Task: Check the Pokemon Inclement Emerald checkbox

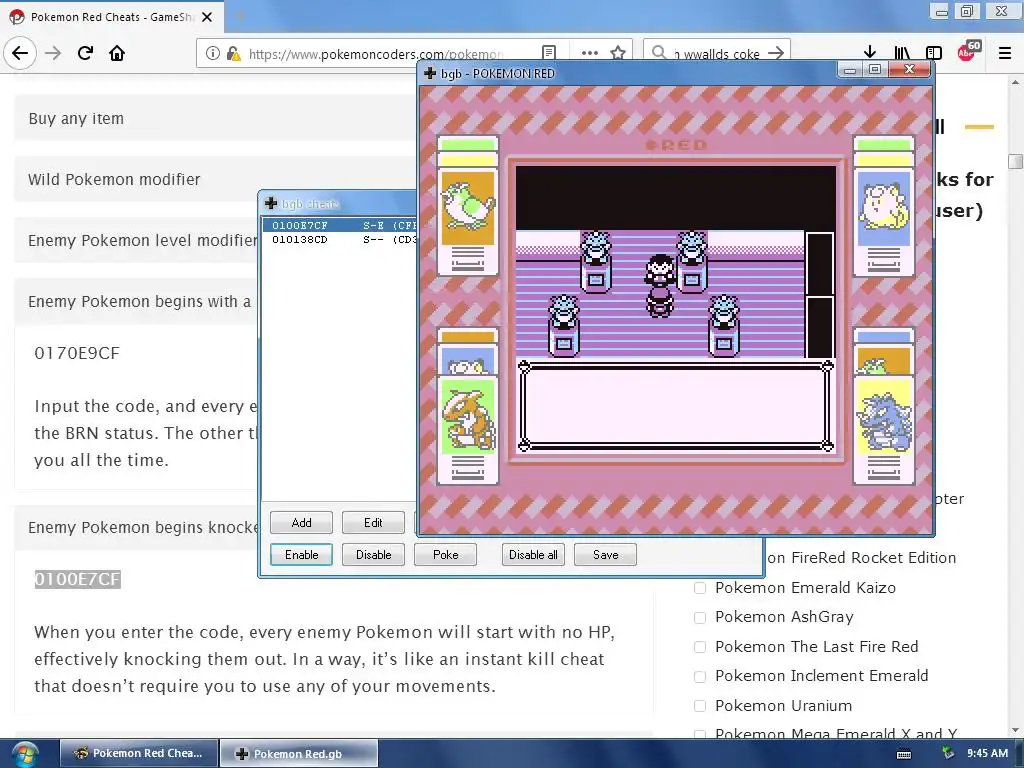Action: coord(700,676)
